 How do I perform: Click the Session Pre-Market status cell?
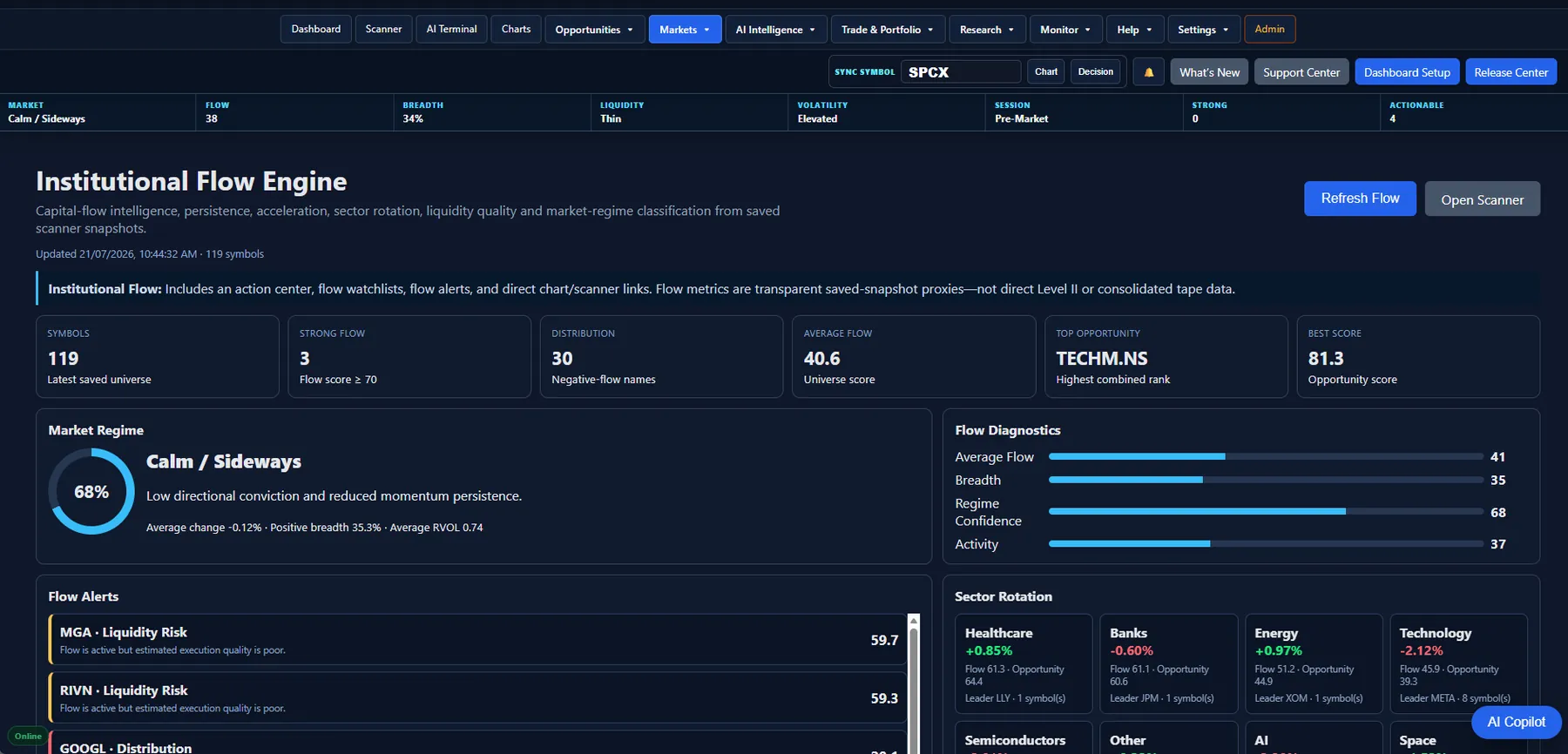click(1084, 112)
